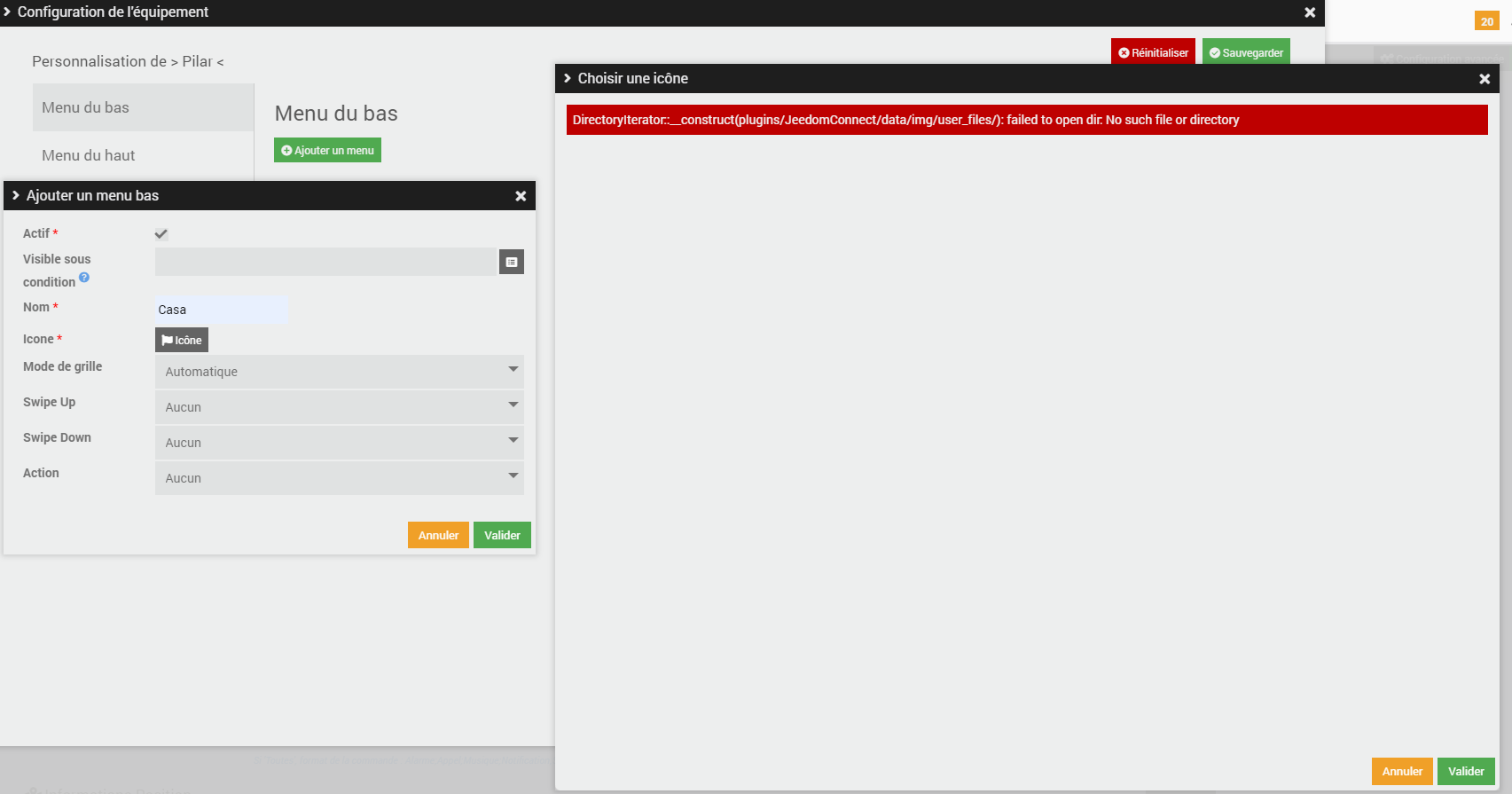Switch to the 'Menu du haut' tab
1512x794 pixels.
pyautogui.click(x=143, y=155)
